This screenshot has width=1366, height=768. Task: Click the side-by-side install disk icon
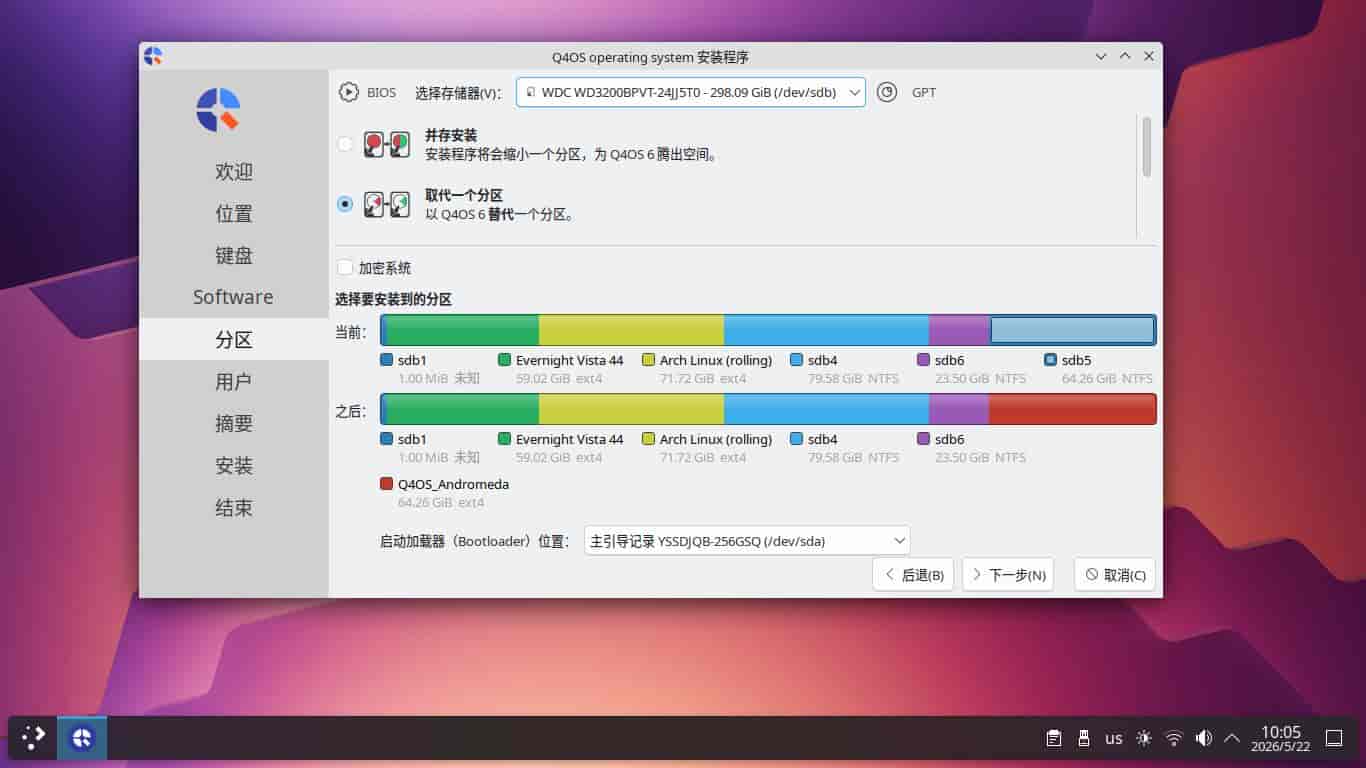(387, 144)
